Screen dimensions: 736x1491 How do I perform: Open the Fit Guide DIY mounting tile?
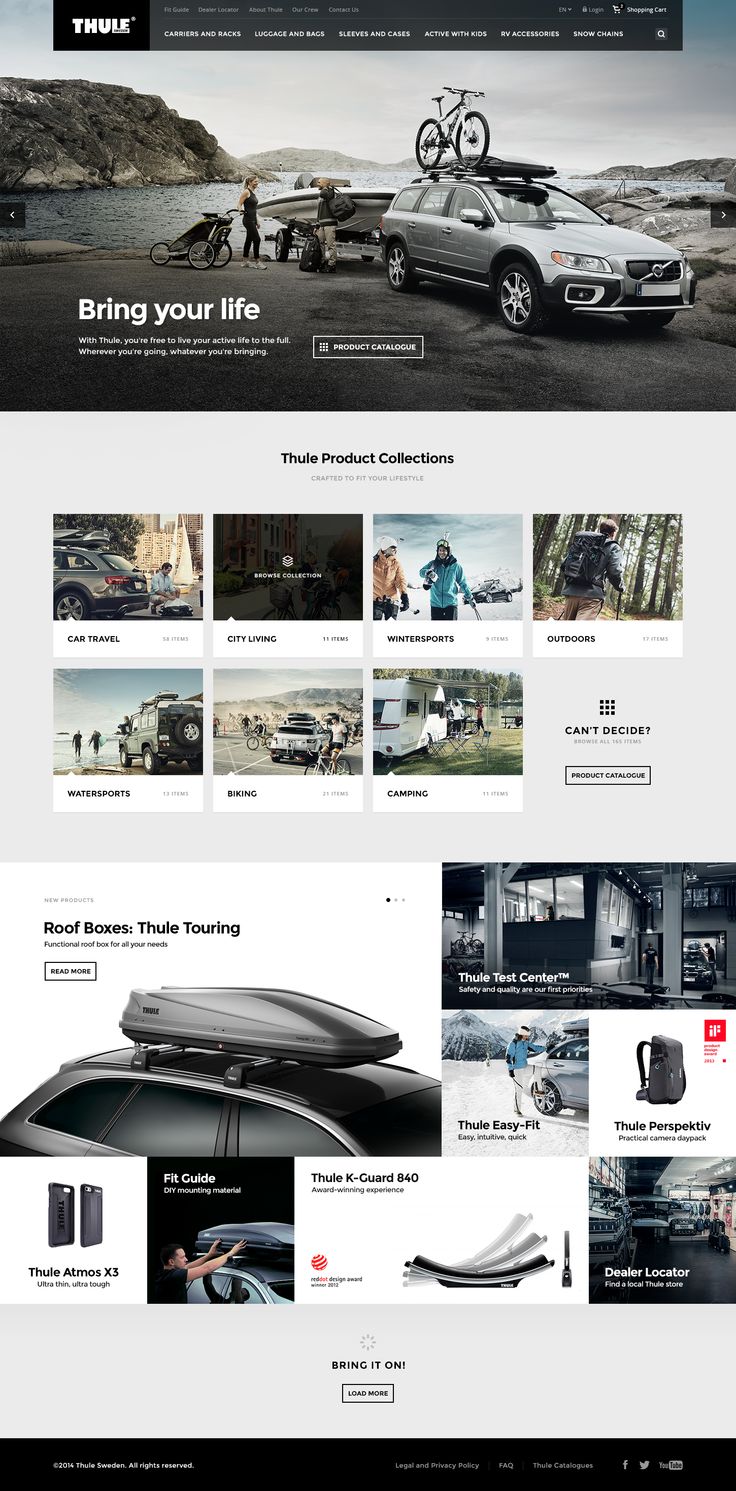pyautogui.click(x=221, y=1230)
